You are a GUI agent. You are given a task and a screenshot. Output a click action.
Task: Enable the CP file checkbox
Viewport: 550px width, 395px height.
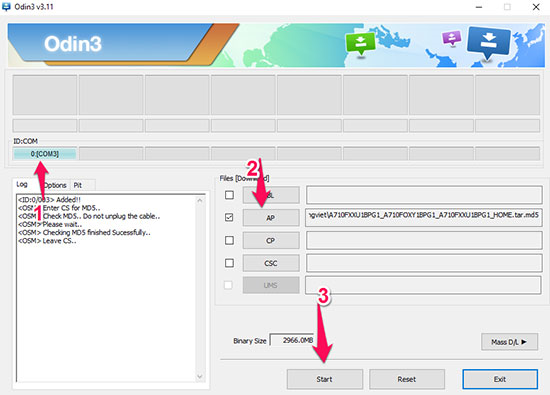click(229, 240)
